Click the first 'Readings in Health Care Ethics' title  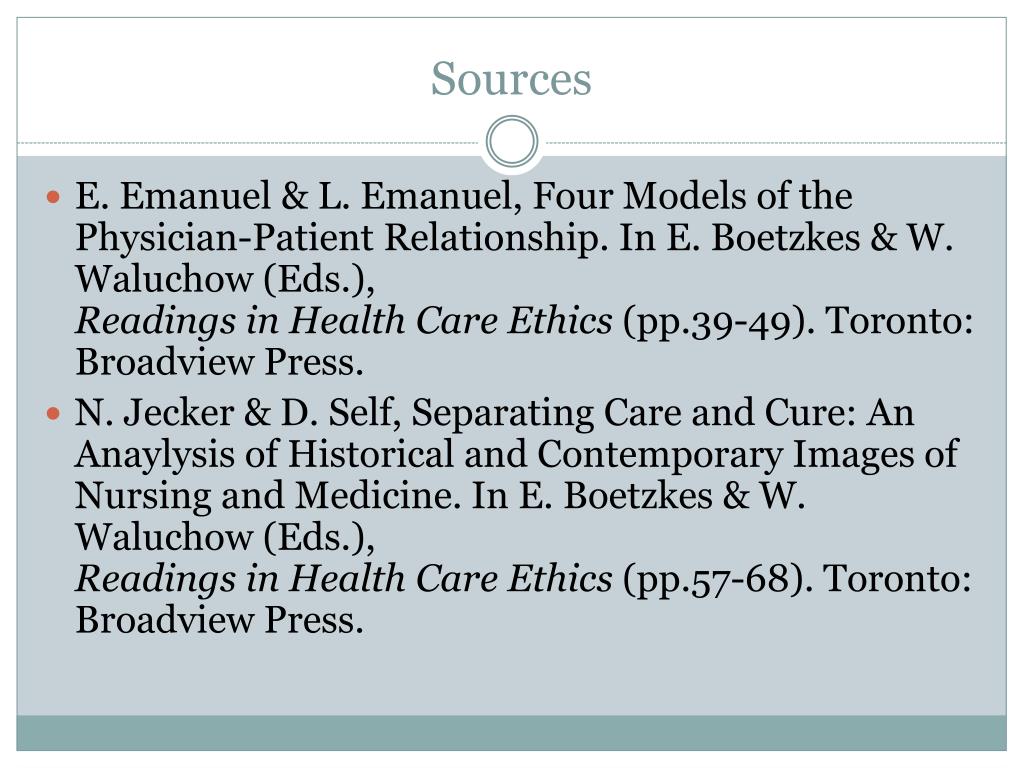(344, 321)
